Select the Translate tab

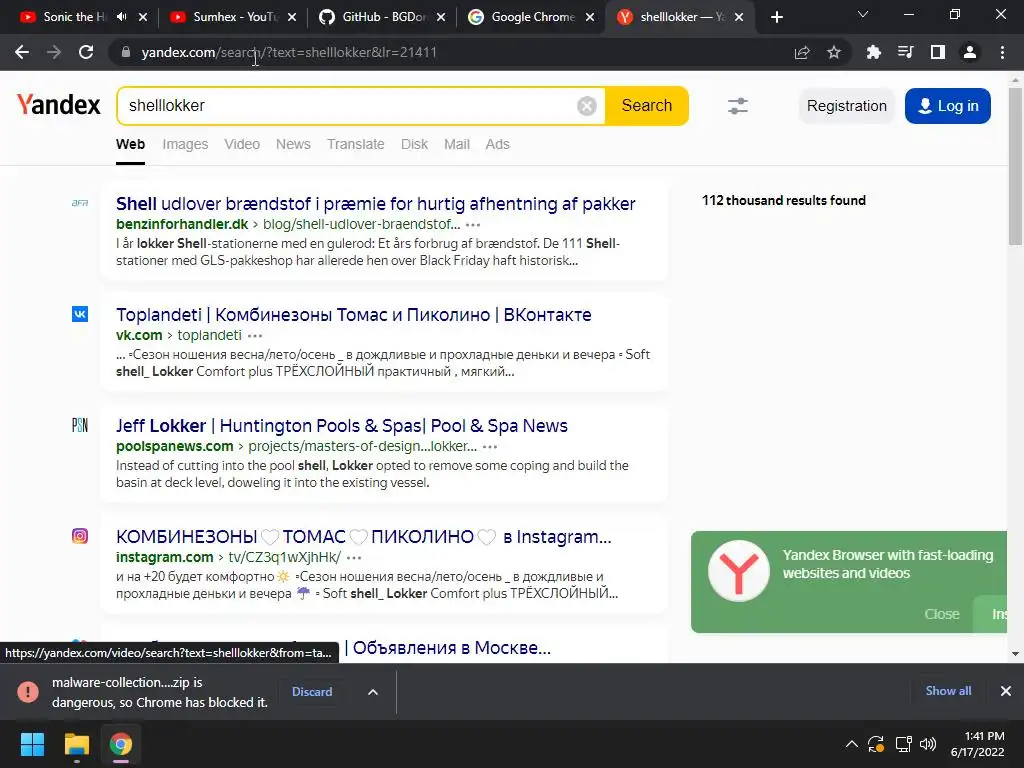356,144
